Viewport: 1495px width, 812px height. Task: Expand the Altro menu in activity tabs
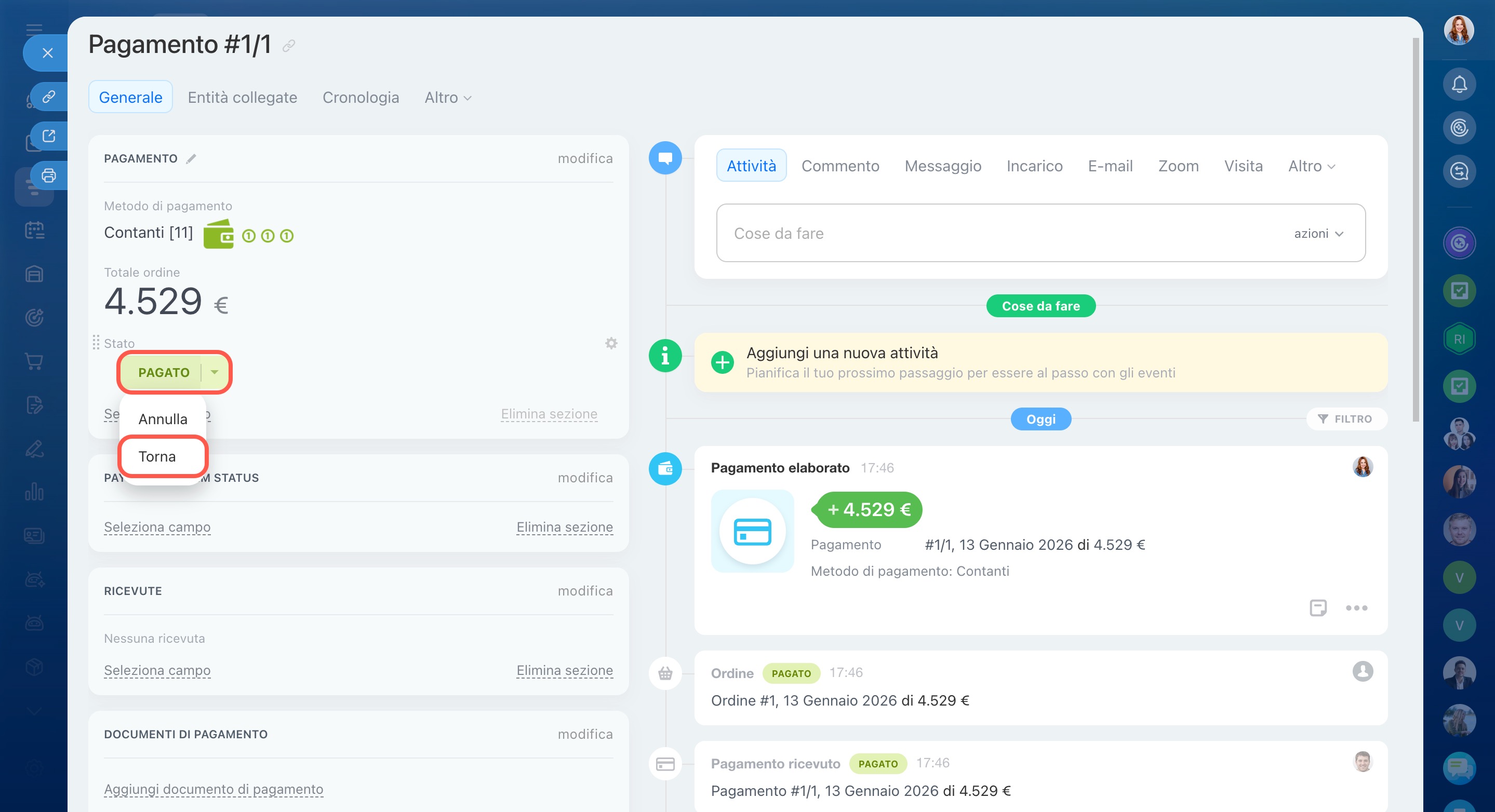pos(1312,166)
